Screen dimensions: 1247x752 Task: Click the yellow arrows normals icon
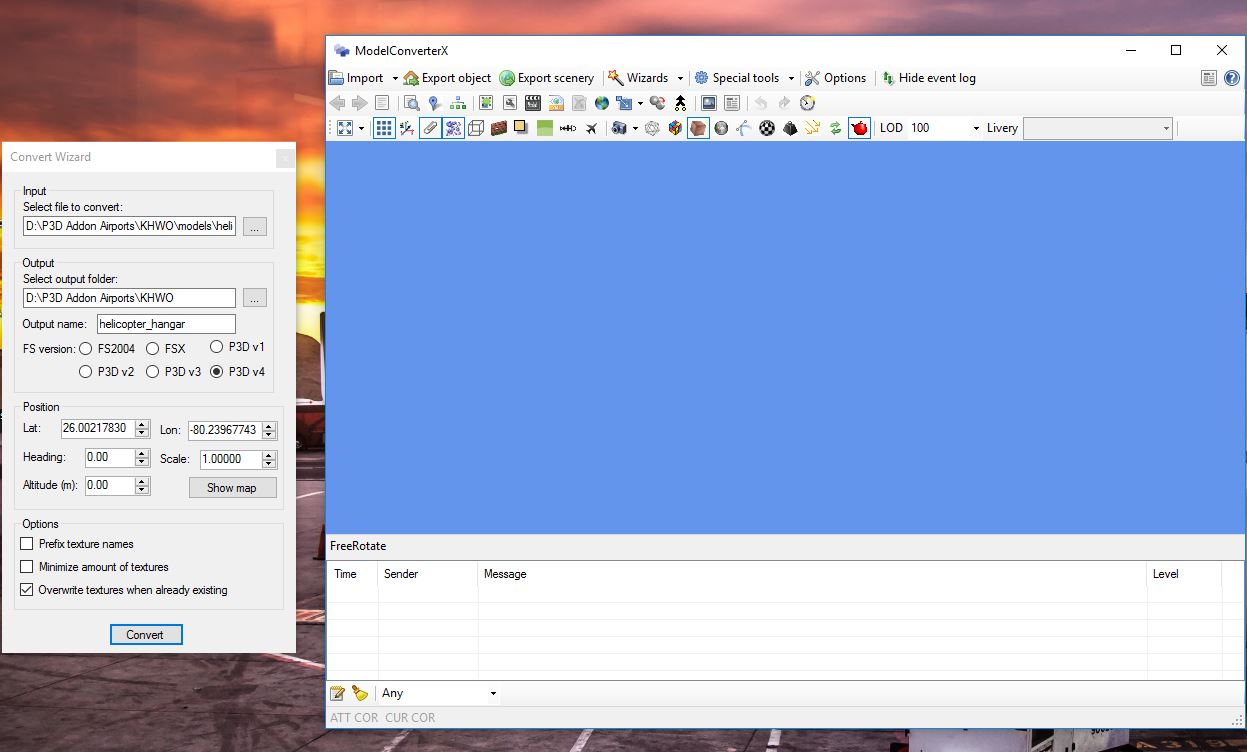(813, 128)
